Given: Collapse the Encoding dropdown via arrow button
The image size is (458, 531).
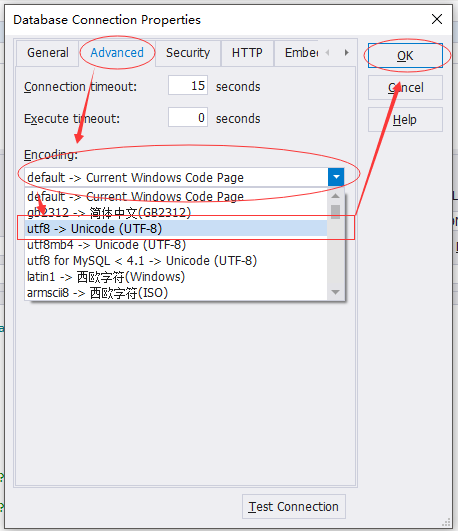Looking at the screenshot, I should pos(336,177).
